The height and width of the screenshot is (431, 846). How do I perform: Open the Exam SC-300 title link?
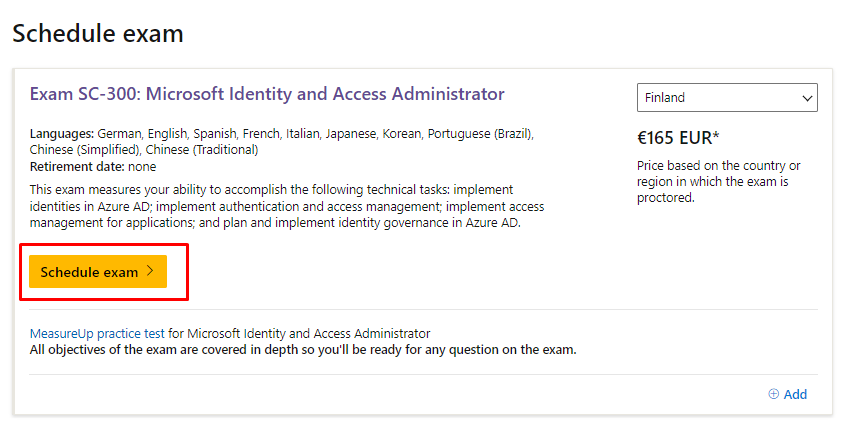pyautogui.click(x=267, y=94)
